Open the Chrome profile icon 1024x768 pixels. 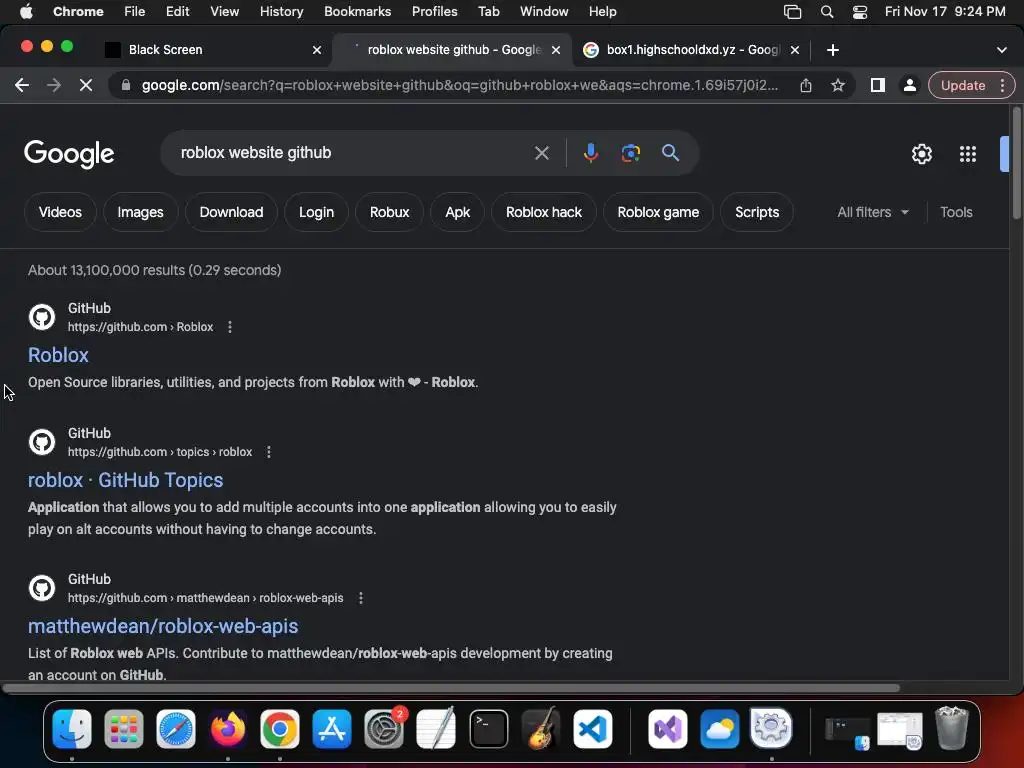909,86
